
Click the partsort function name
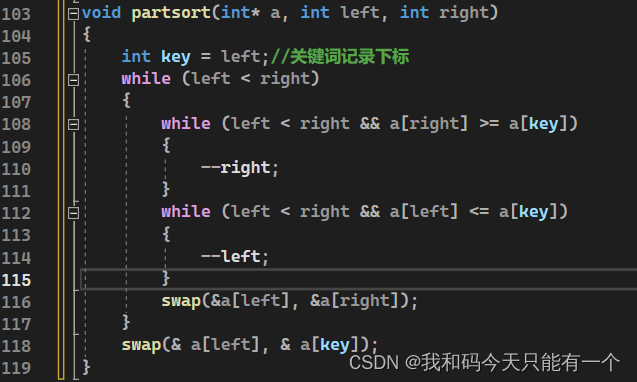171,13
